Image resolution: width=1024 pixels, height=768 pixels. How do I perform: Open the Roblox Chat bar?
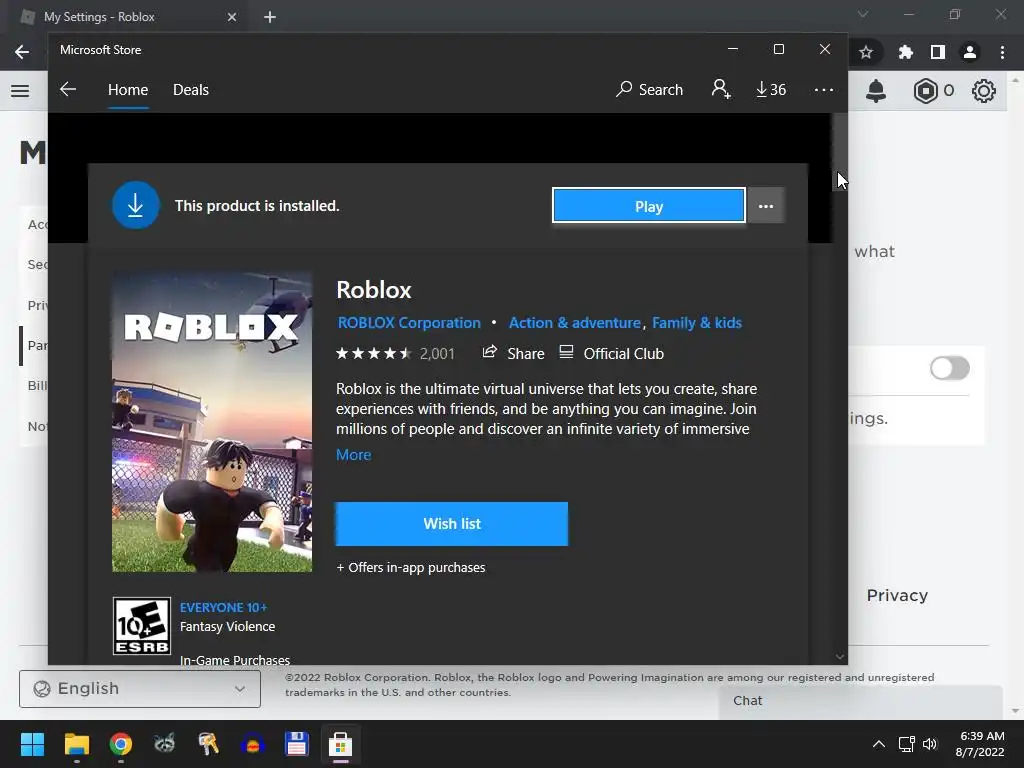point(860,701)
